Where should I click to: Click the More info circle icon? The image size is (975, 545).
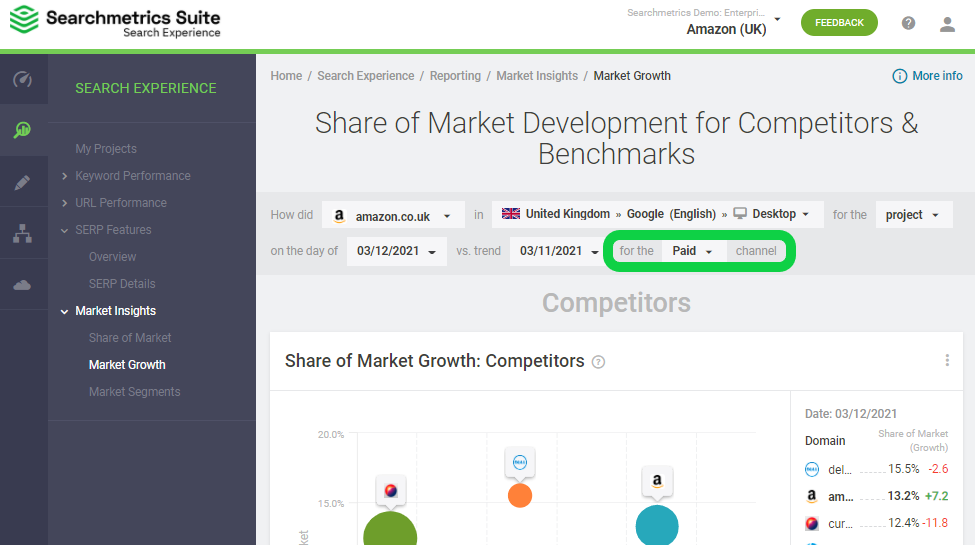click(899, 76)
